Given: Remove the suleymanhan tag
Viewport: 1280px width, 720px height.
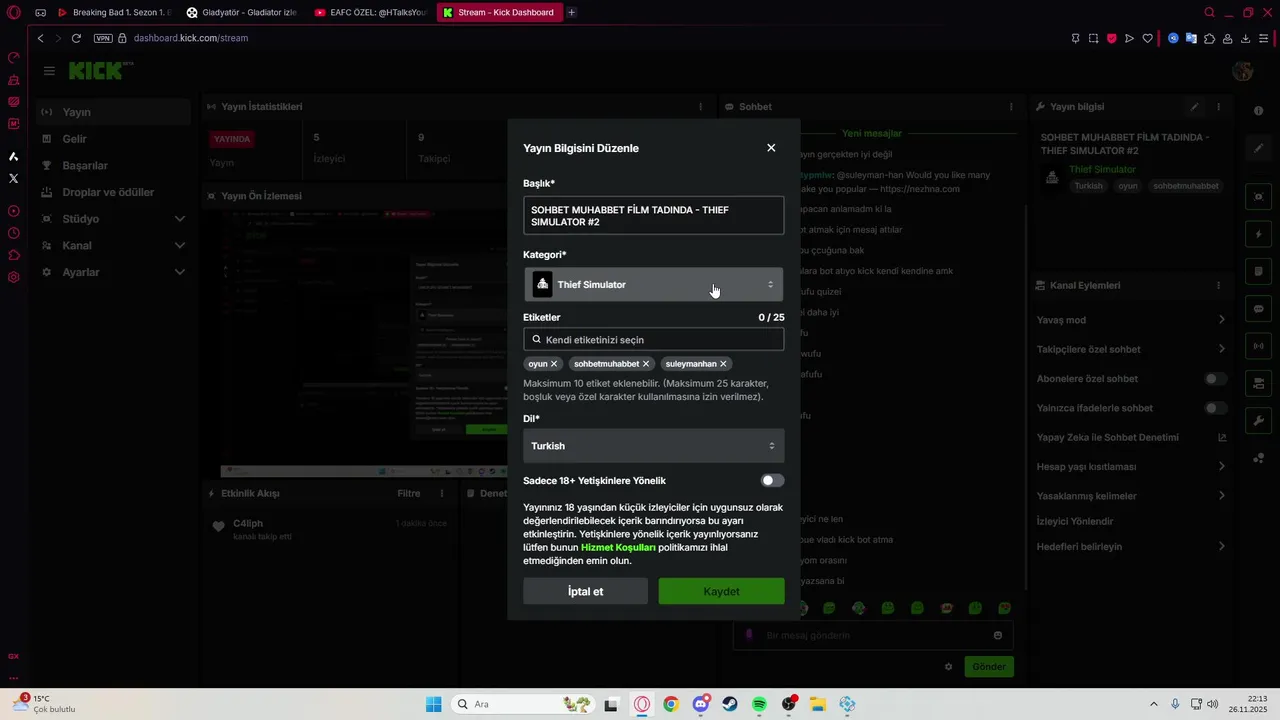Looking at the screenshot, I should click(723, 364).
